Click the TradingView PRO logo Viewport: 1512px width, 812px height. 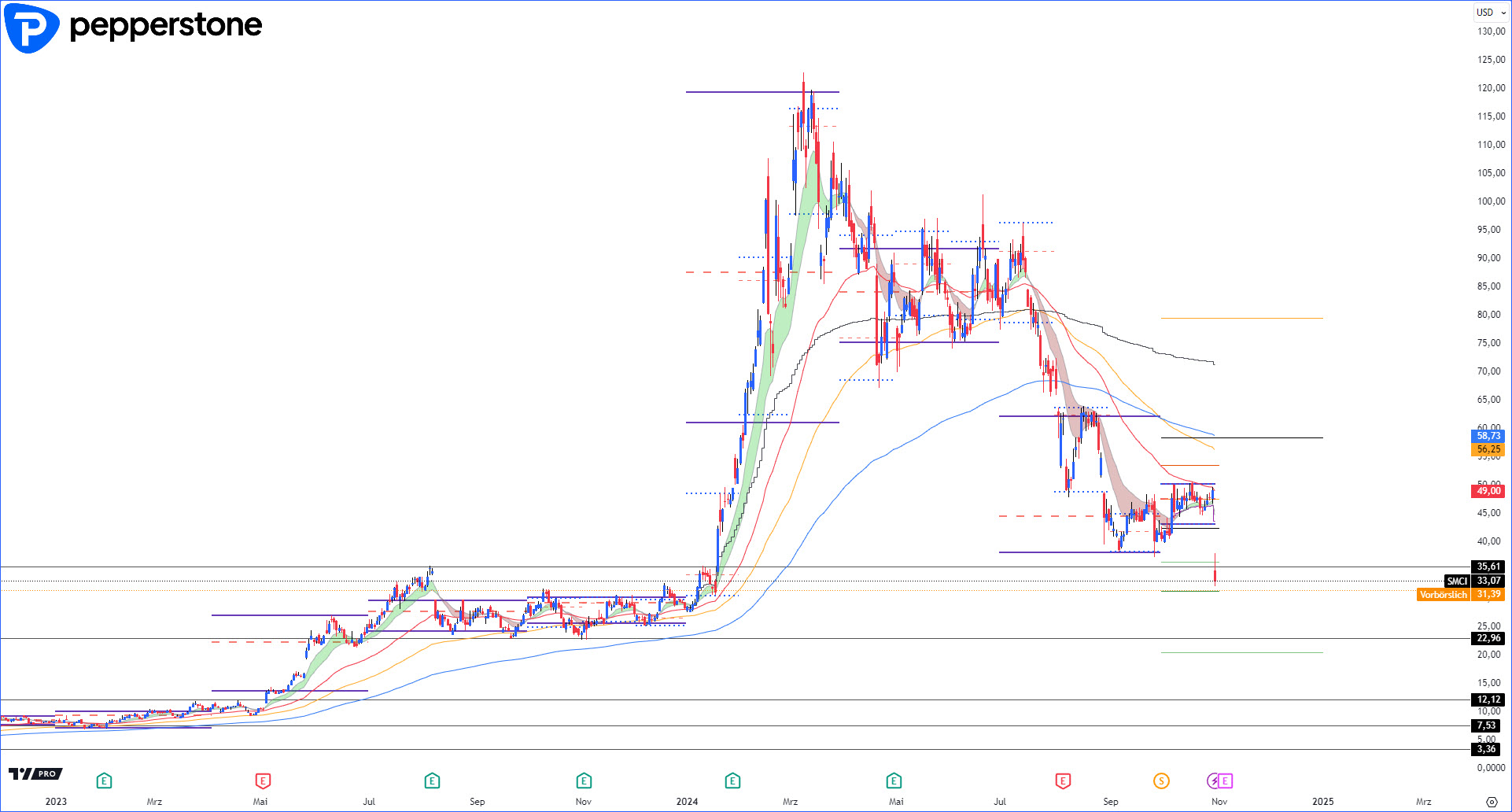click(35, 774)
